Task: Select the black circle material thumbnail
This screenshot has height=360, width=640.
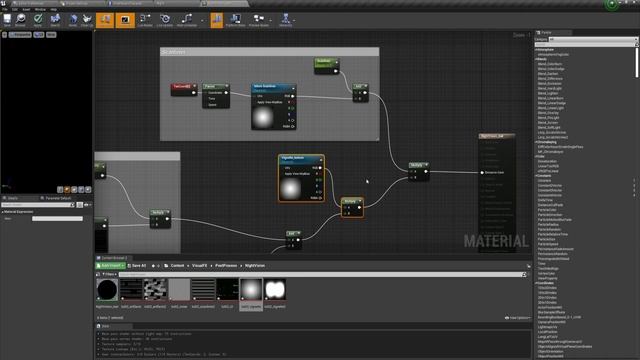Action: pyautogui.click(x=107, y=290)
